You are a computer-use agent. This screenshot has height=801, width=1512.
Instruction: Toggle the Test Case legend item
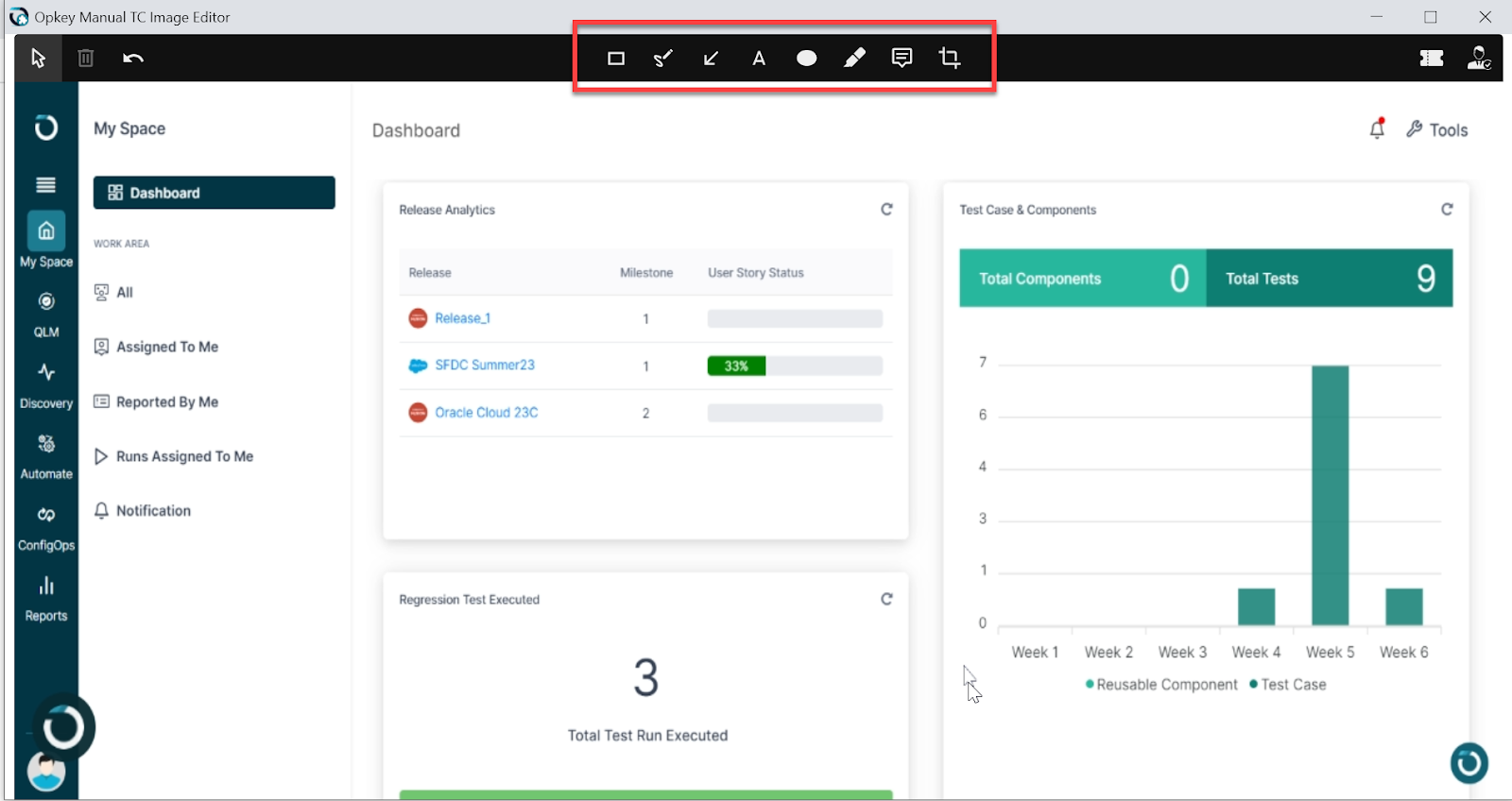click(1288, 685)
